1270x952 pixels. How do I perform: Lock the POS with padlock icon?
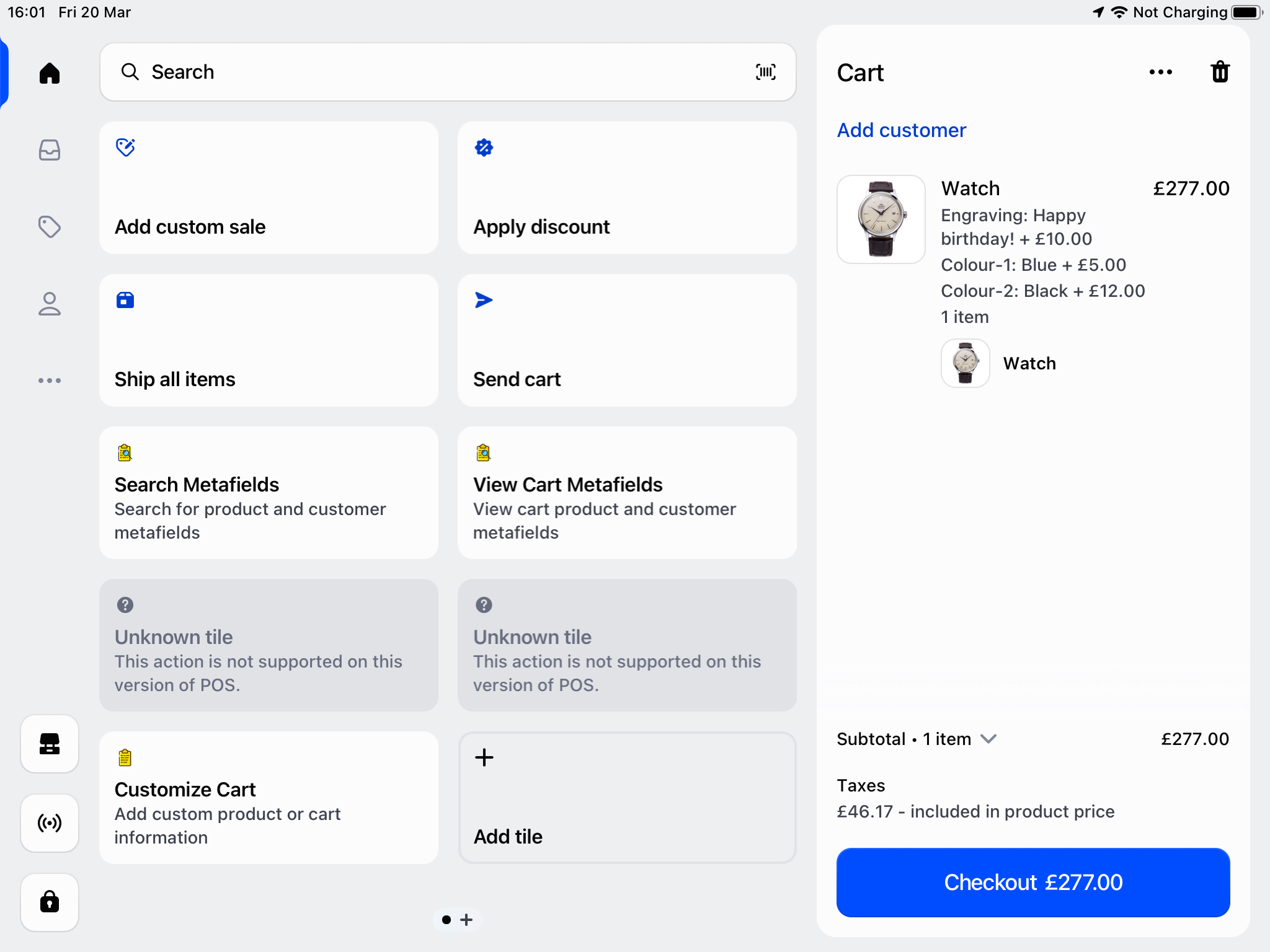[x=50, y=902]
